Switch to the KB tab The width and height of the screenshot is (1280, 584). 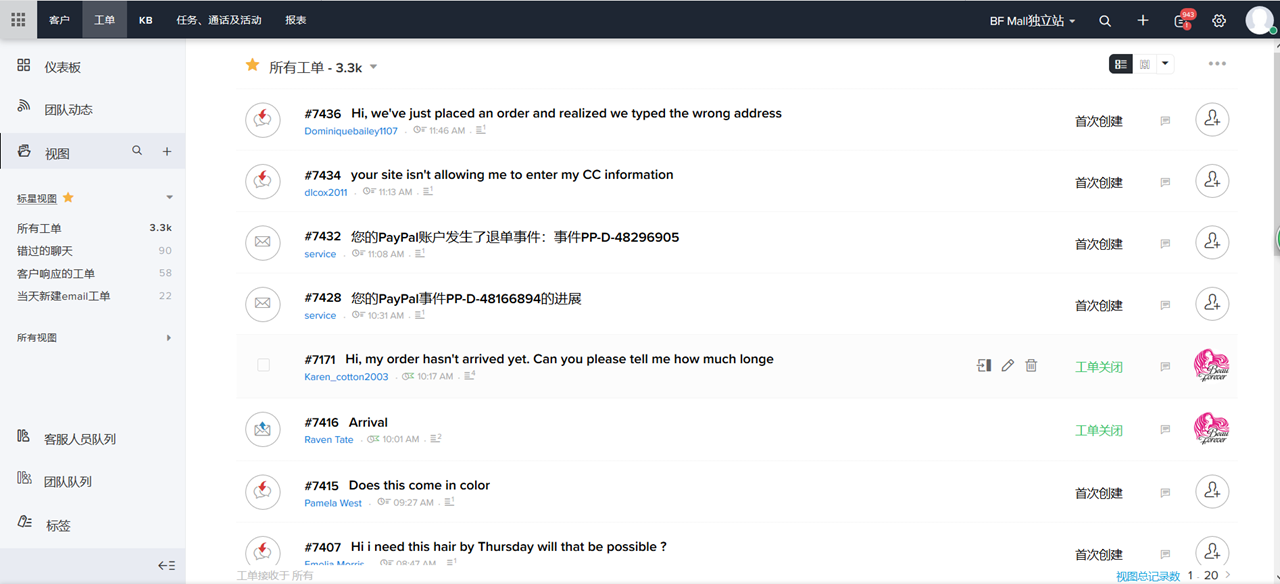(146, 20)
